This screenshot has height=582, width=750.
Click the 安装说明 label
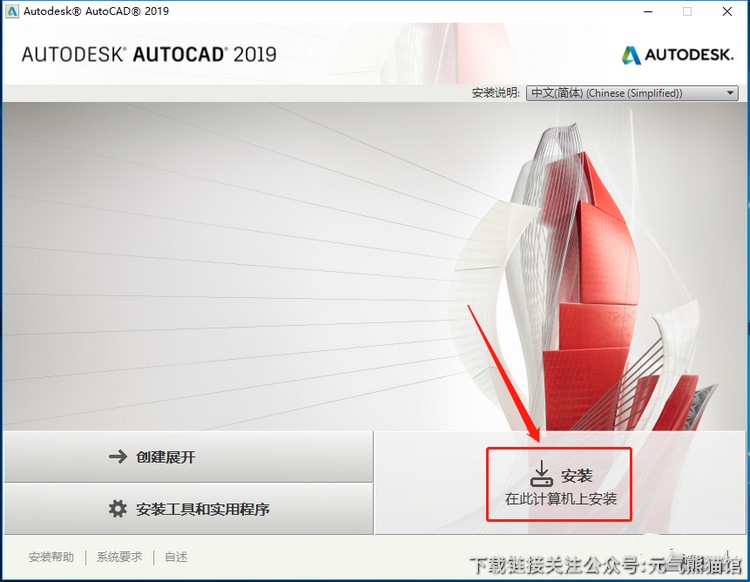[495, 93]
